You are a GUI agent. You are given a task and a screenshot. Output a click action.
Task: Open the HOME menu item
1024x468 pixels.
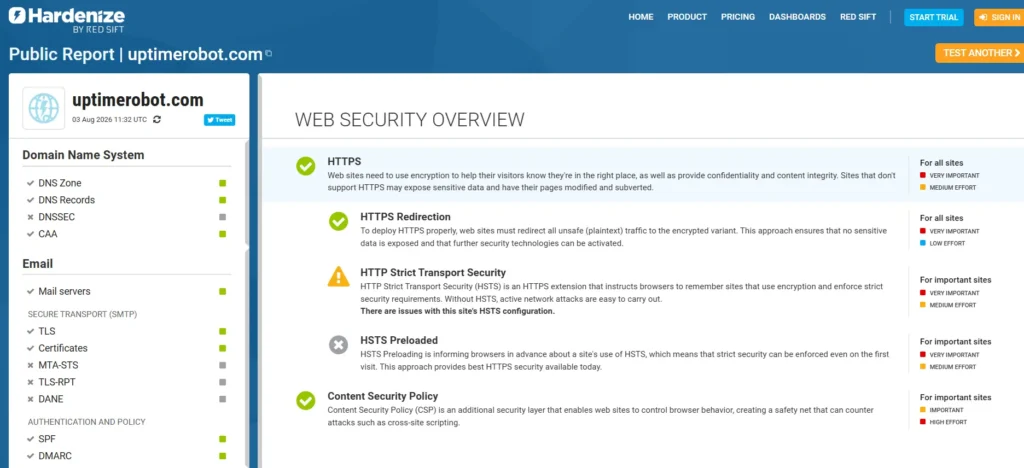point(641,17)
